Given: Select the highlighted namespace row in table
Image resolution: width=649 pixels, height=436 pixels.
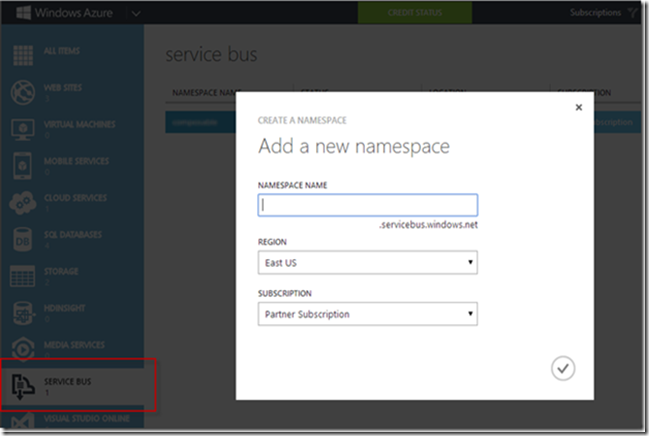Looking at the screenshot, I should coord(200,122).
